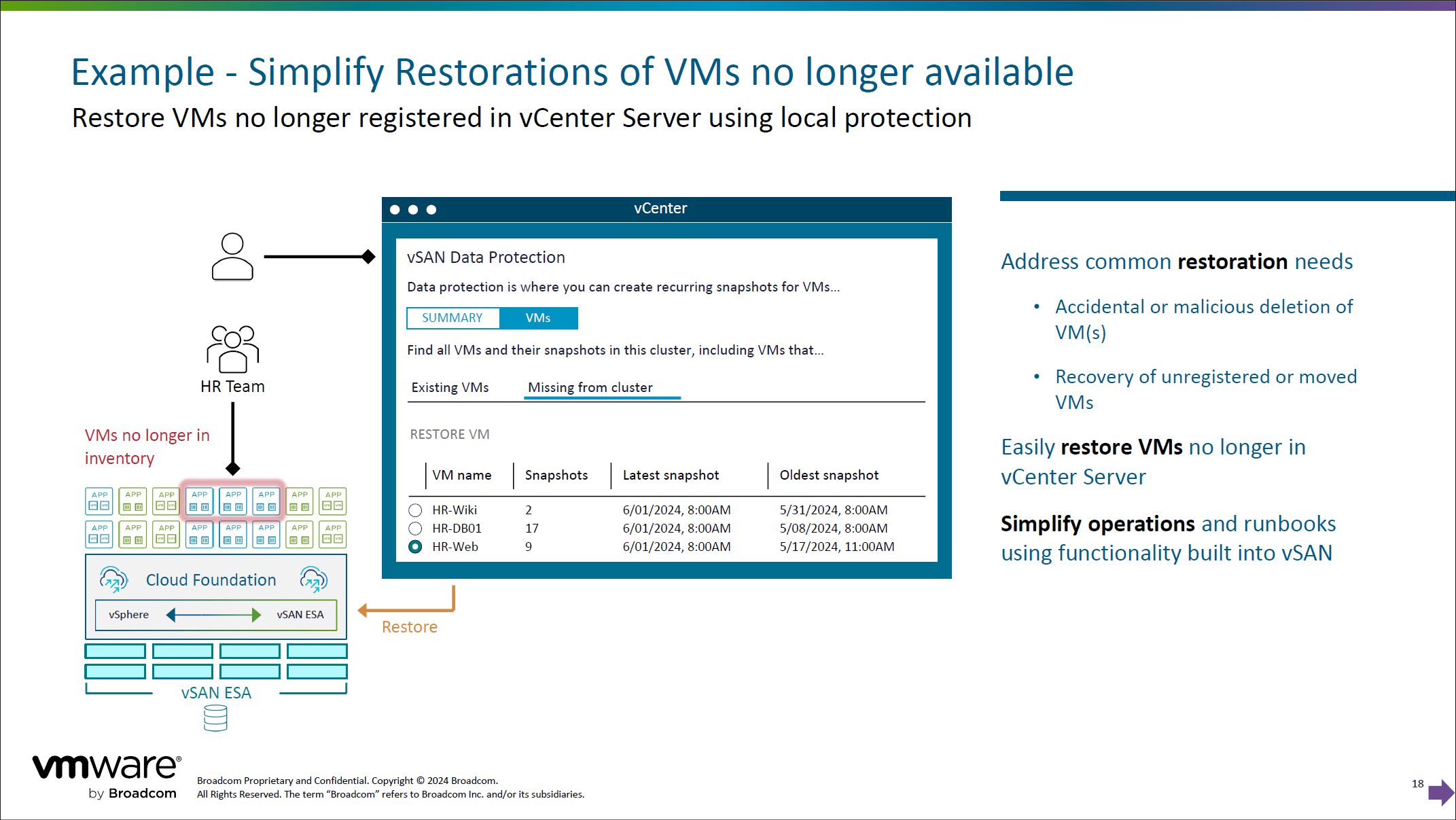This screenshot has height=820, width=1456.
Task: Click the highlighted pink APP VM icon
Action: (233, 501)
